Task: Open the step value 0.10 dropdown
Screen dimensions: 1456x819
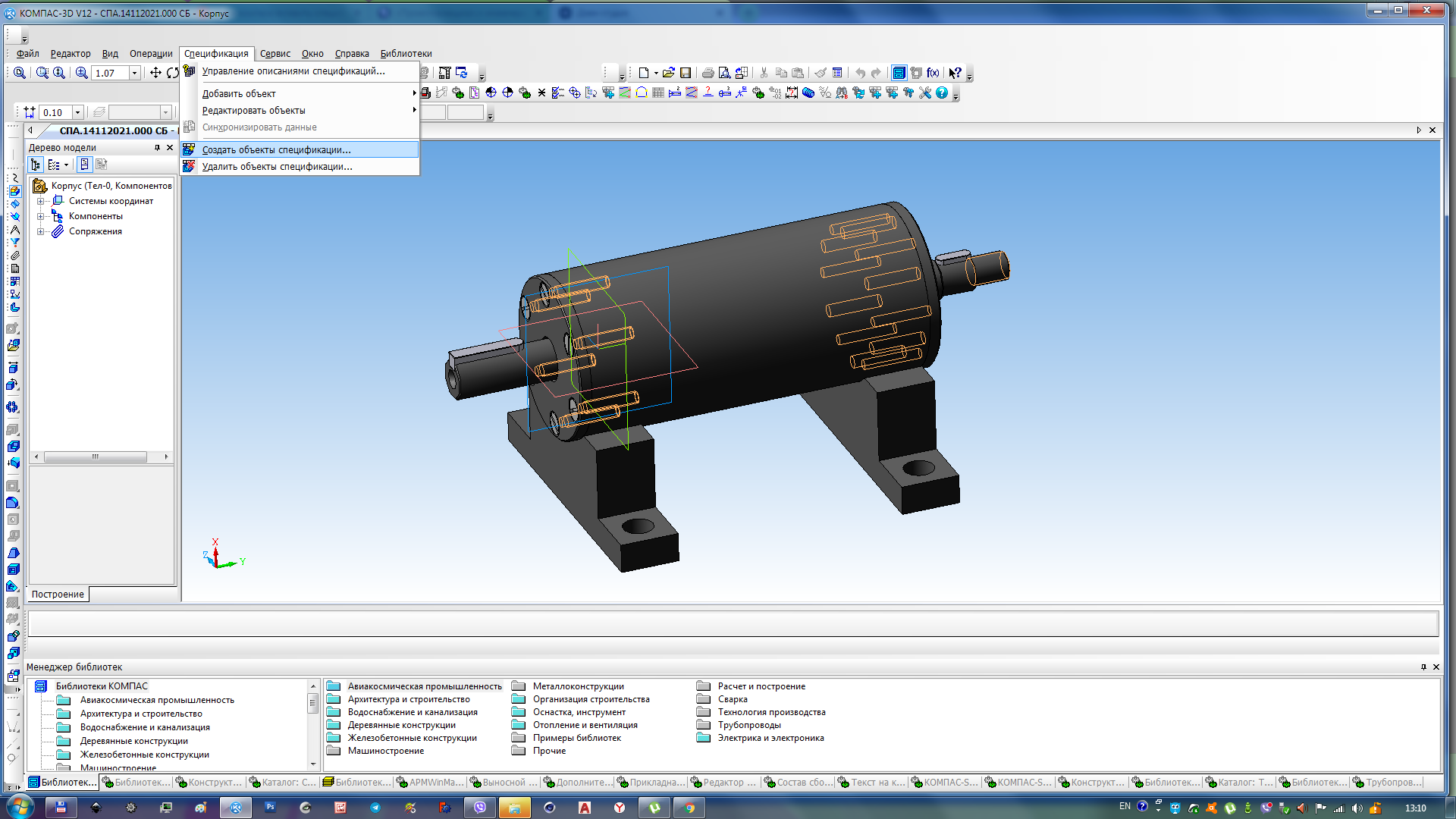Action: (x=77, y=112)
